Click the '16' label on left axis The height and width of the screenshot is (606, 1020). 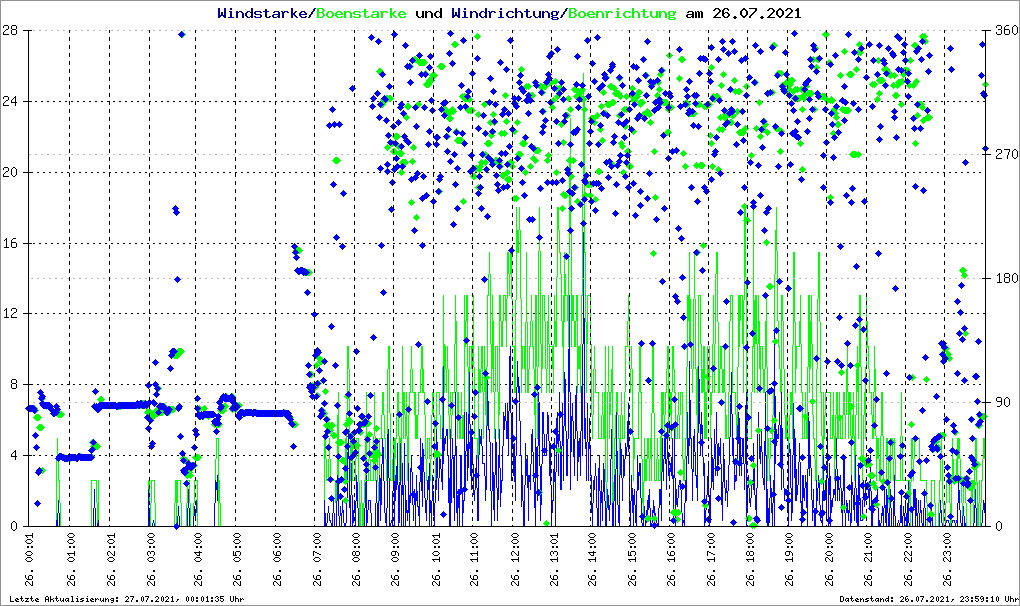pos(12,243)
